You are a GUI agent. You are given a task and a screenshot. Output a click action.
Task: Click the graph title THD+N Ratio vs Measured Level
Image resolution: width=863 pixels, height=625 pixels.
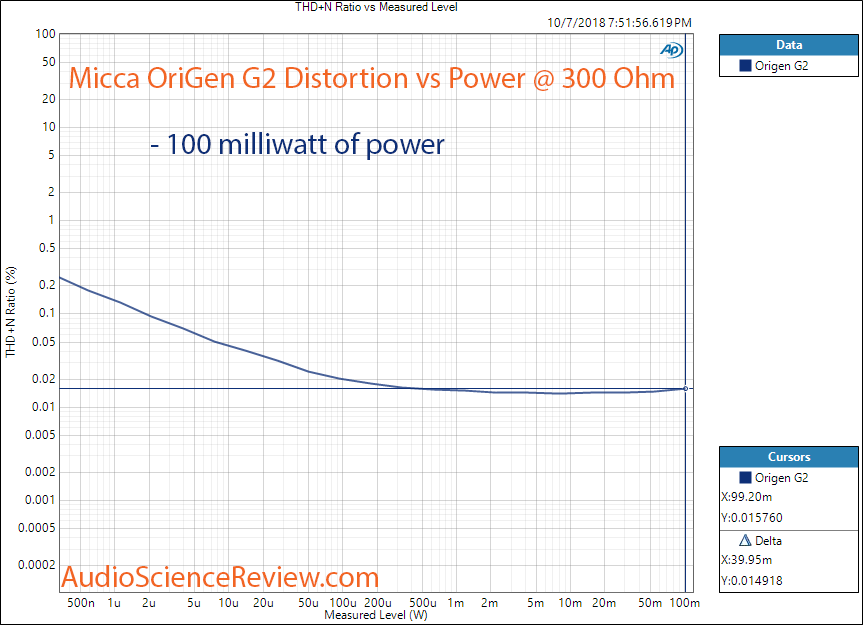[376, 7]
